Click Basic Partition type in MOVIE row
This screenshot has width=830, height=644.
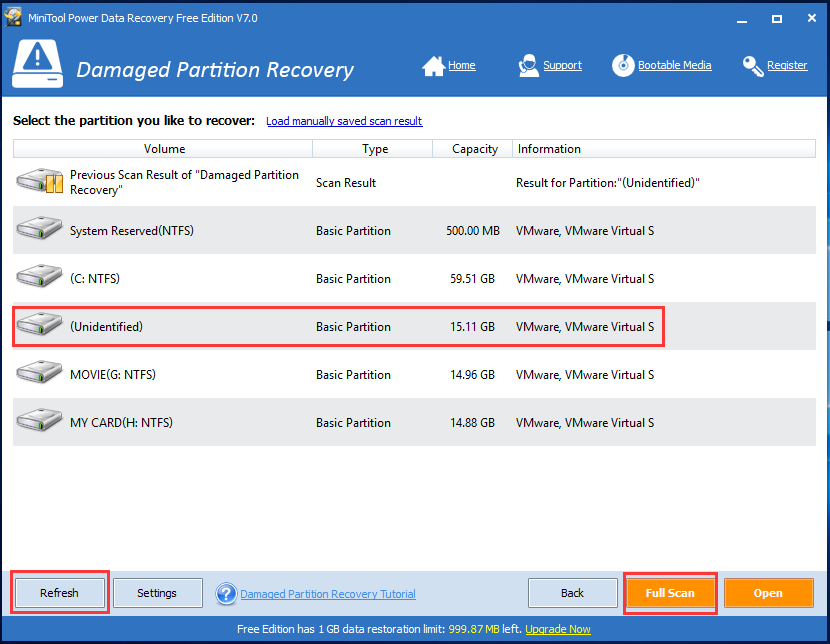(x=353, y=375)
